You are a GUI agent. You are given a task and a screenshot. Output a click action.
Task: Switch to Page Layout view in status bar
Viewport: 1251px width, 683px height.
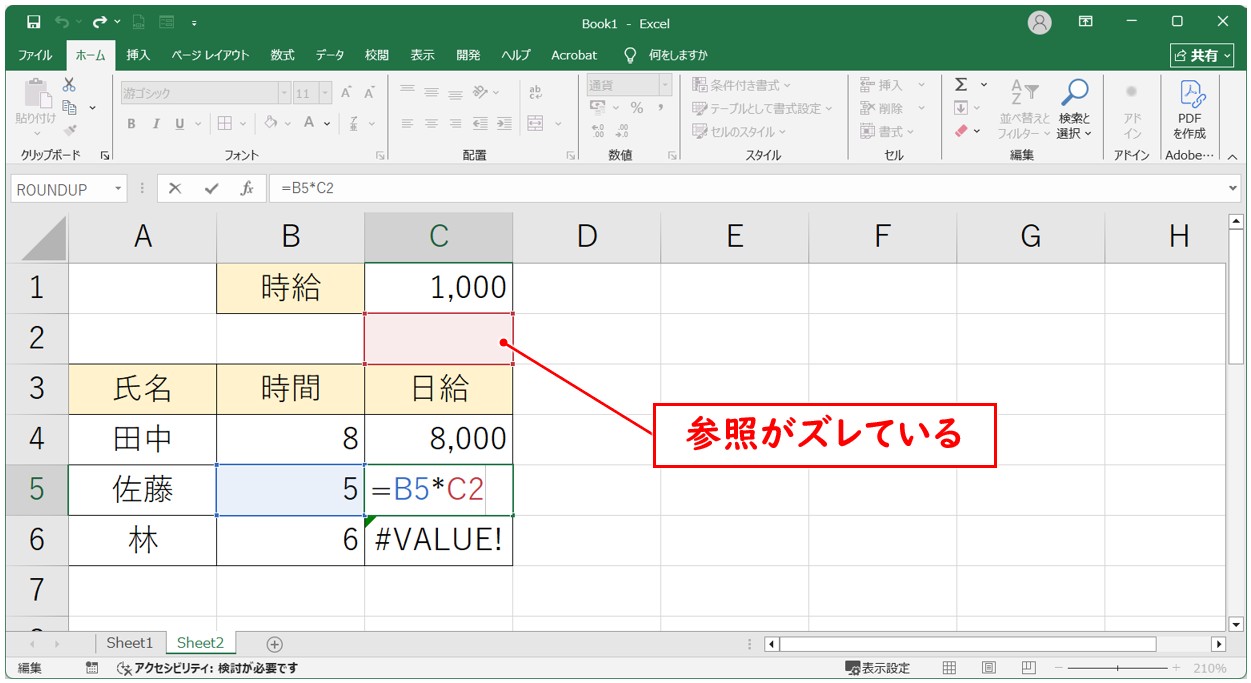pyautogui.click(x=988, y=667)
